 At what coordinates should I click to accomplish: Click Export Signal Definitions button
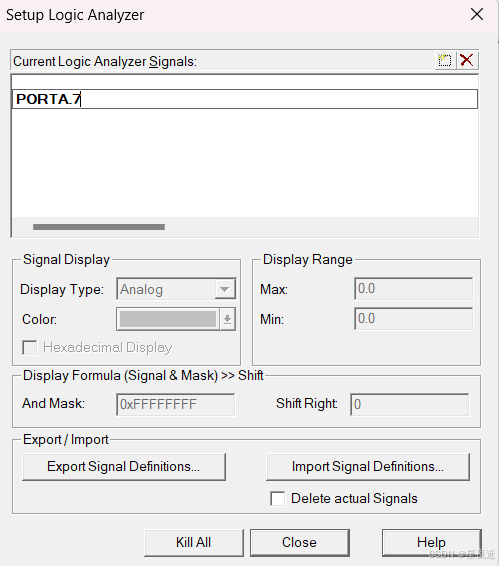tap(124, 467)
